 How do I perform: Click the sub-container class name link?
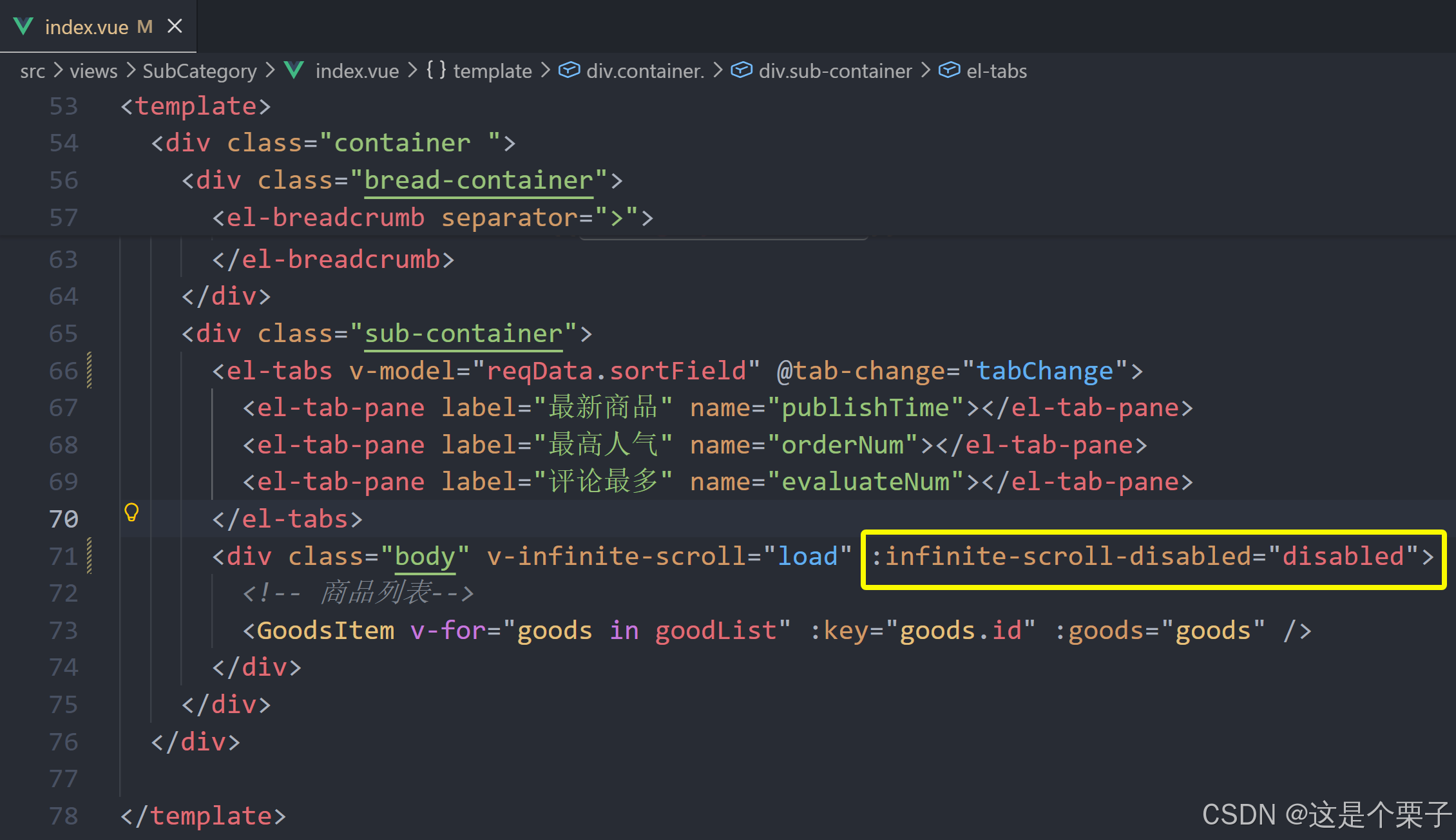click(463, 334)
